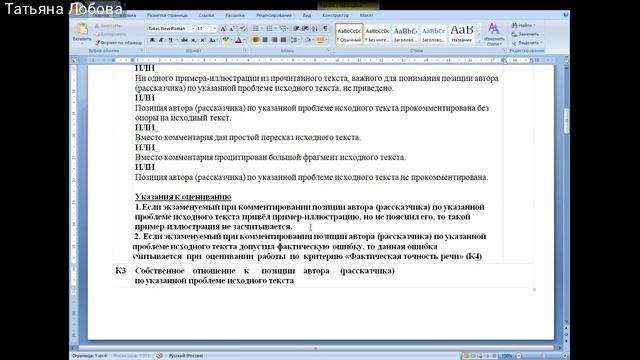Toggle Align Left paragraph button
The width and height of the screenshot is (640, 360).
[256, 40]
